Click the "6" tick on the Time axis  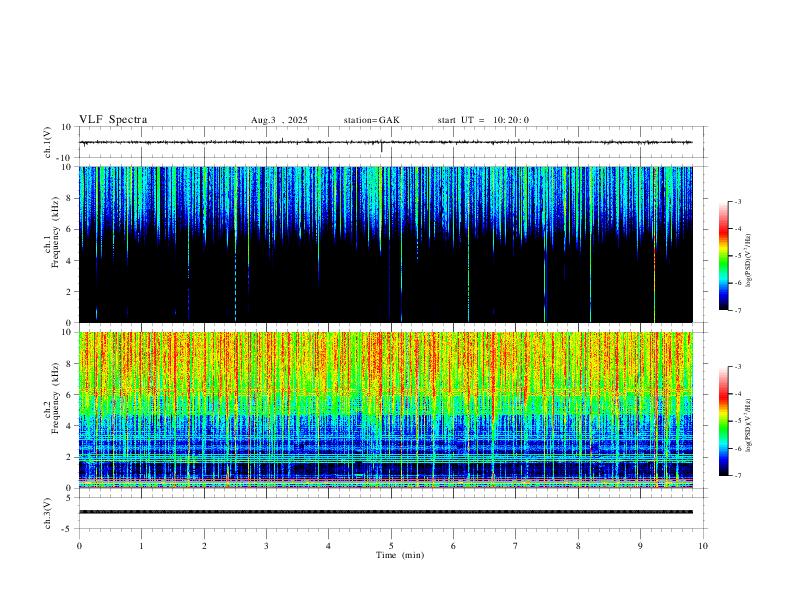click(454, 546)
